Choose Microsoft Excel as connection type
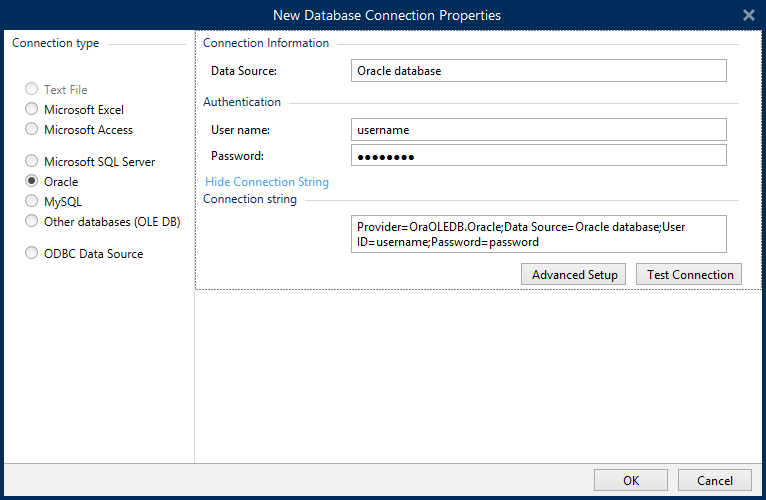 [x=33, y=110]
